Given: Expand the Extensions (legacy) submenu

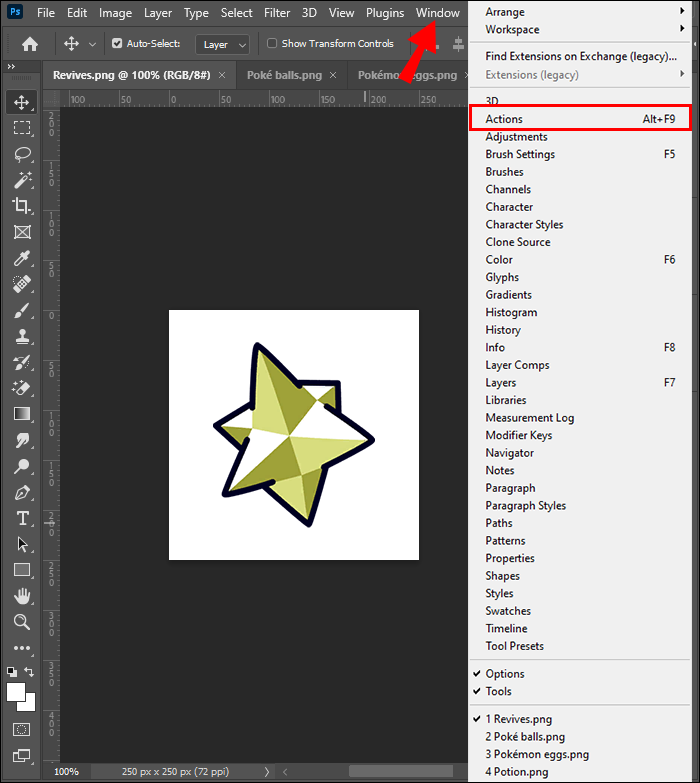Looking at the screenshot, I should tap(580, 74).
